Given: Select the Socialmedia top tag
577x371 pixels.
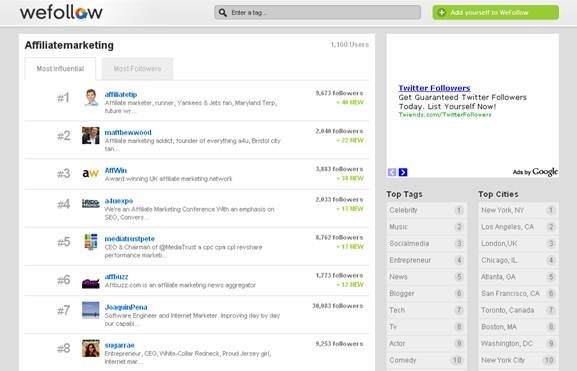Looking at the screenshot, I should coord(426,244).
